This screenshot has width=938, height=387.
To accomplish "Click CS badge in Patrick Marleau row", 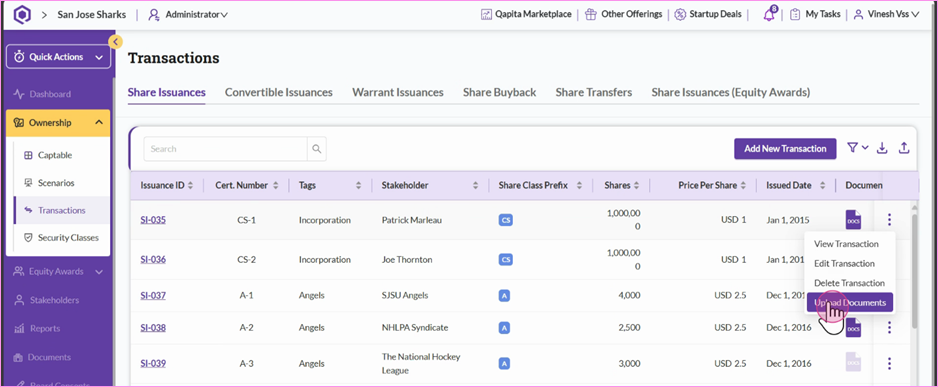I will 505,220.
